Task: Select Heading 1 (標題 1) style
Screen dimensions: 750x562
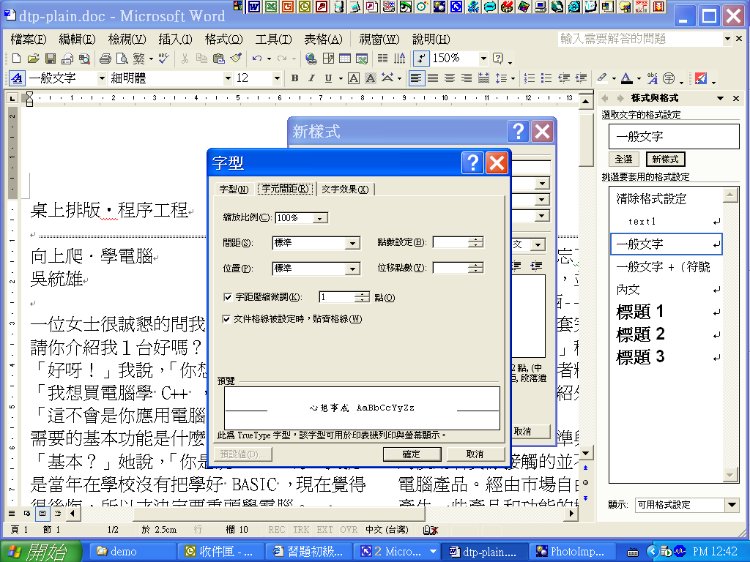Action: (x=667, y=312)
